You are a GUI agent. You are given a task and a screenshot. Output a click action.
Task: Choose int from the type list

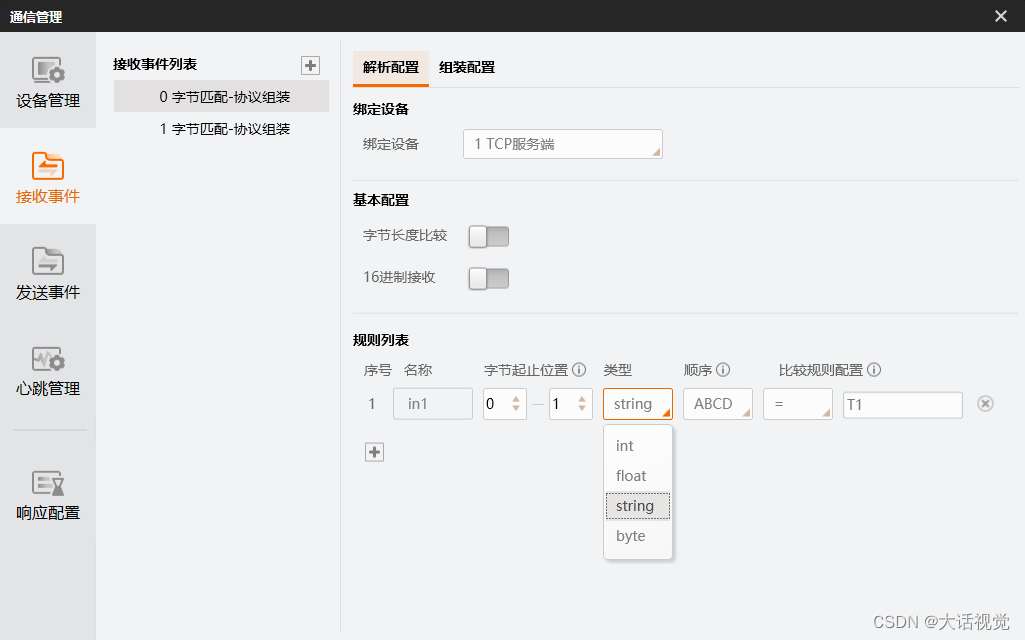[638, 446]
